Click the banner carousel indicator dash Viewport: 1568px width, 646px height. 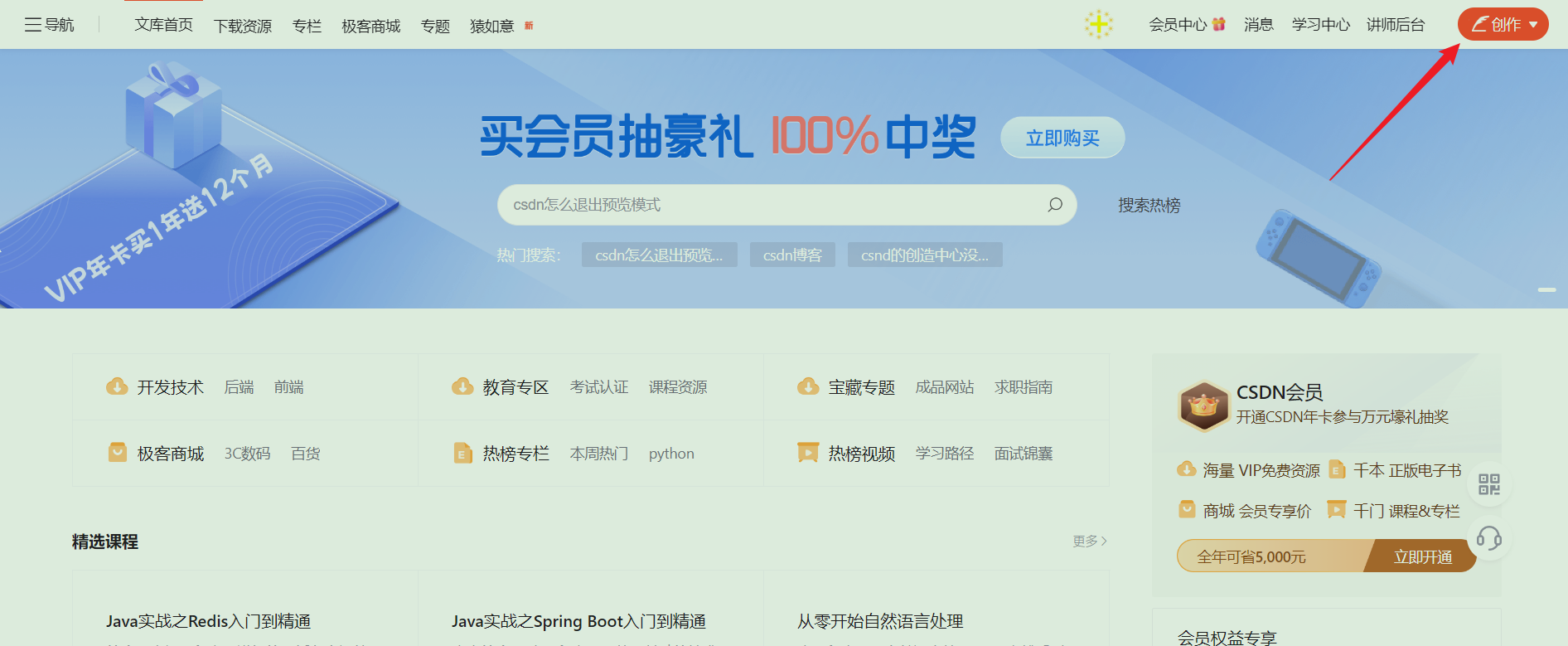[1546, 289]
